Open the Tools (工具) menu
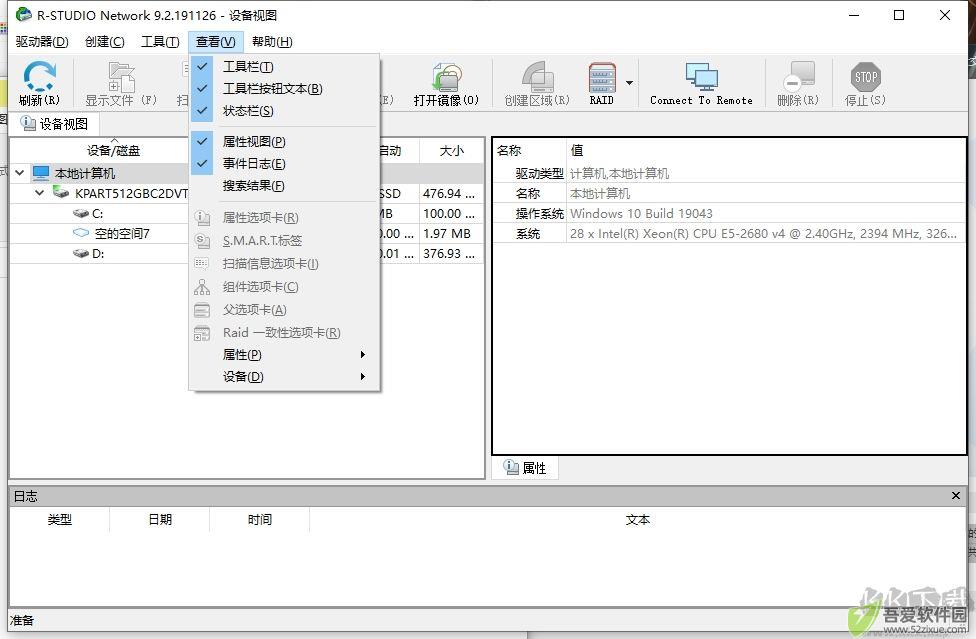This screenshot has width=976, height=639. 160,42
